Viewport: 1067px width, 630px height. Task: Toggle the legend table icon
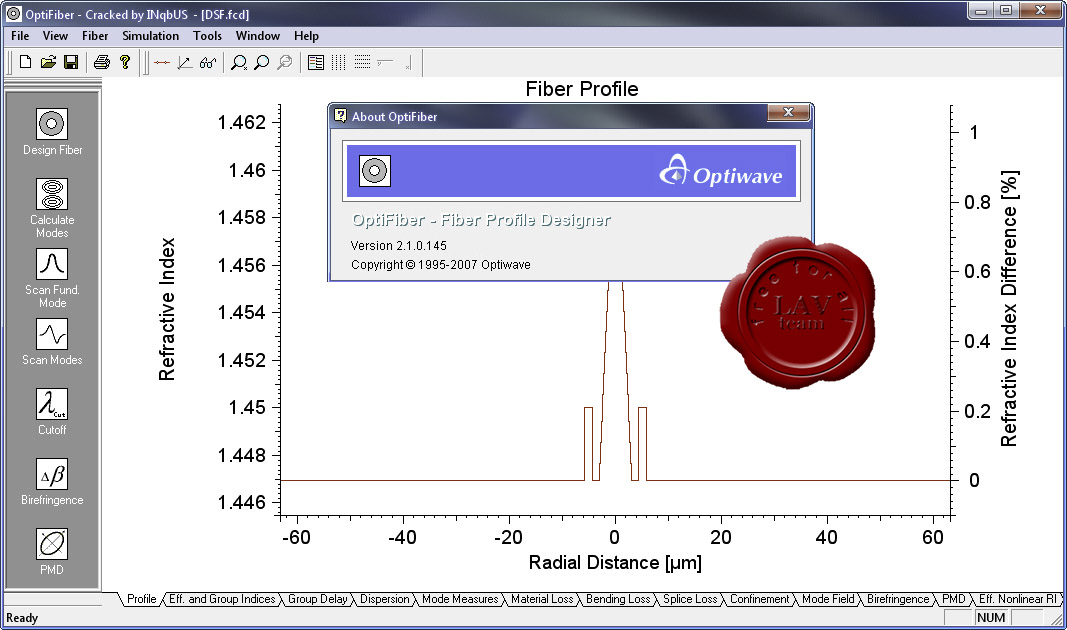coord(316,63)
